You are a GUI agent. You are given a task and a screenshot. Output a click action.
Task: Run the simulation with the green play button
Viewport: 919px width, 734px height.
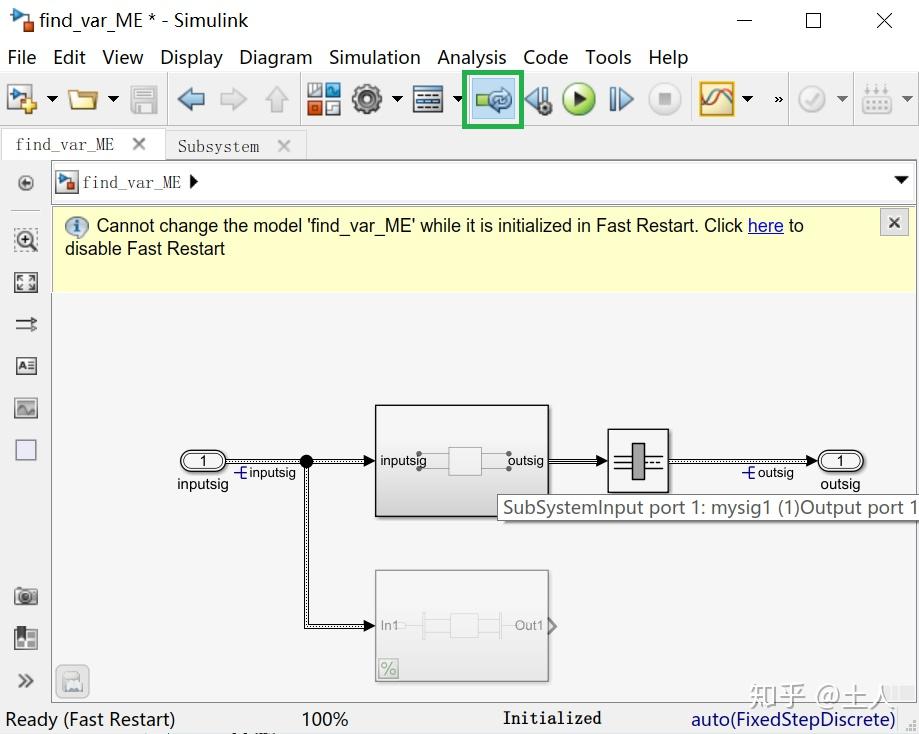(x=579, y=99)
